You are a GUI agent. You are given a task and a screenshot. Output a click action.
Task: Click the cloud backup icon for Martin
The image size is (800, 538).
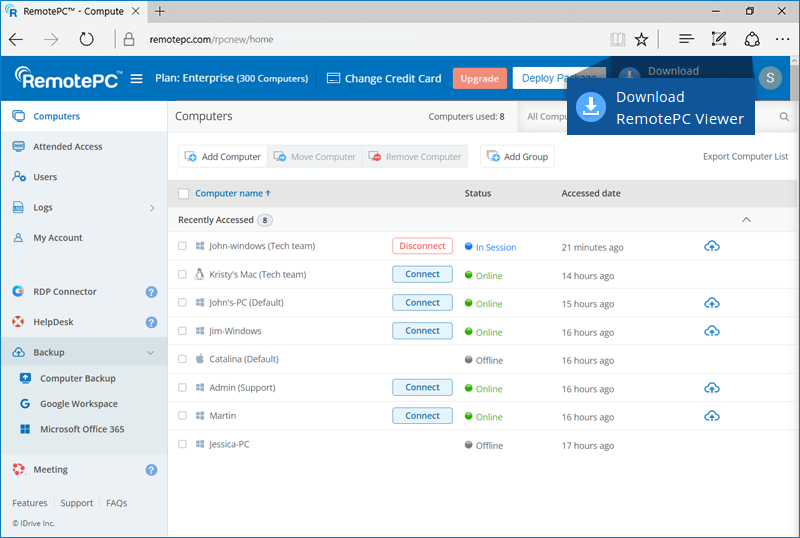pyautogui.click(x=712, y=416)
